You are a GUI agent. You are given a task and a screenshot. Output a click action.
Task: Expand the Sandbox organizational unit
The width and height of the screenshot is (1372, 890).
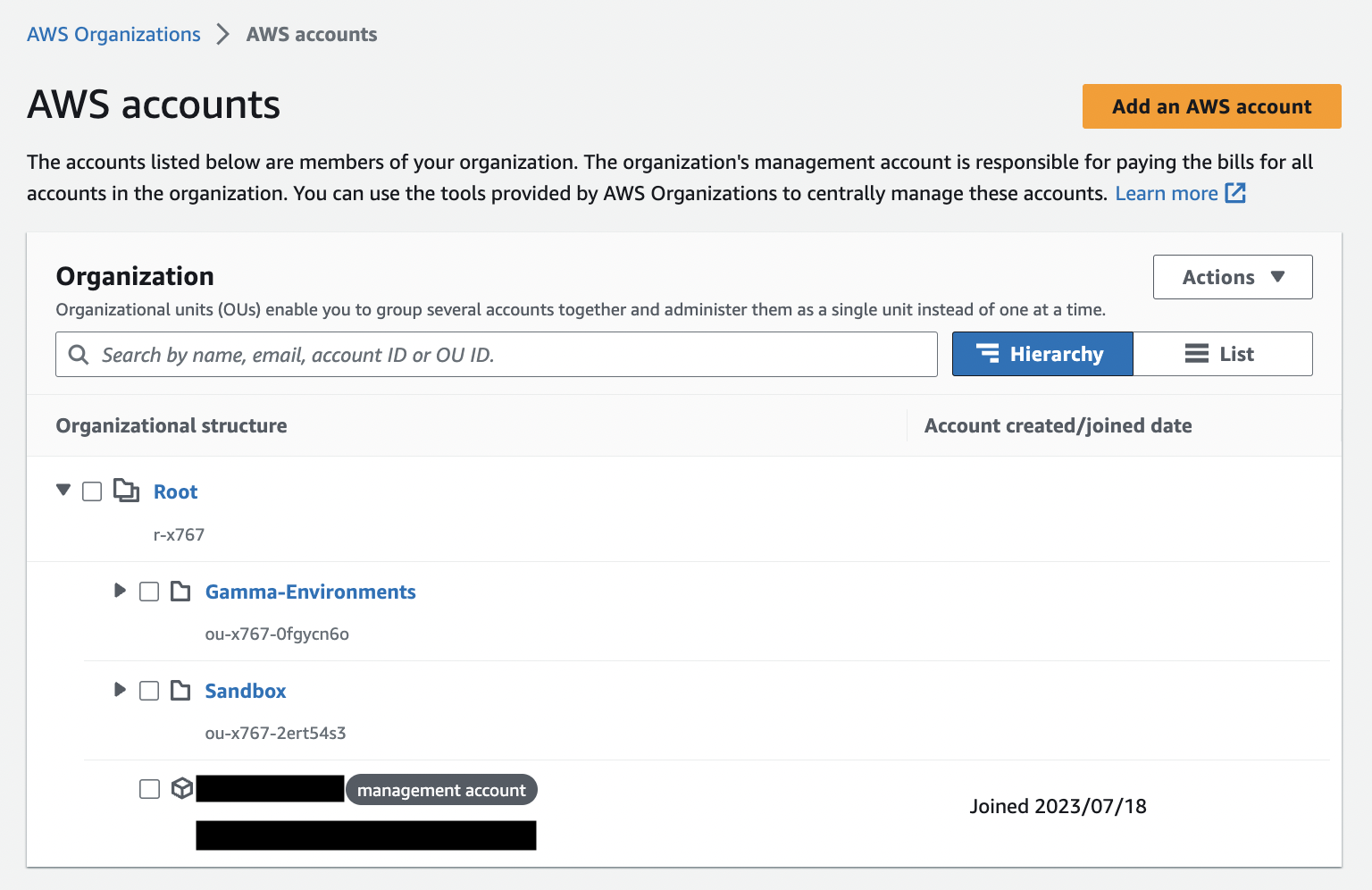point(120,690)
